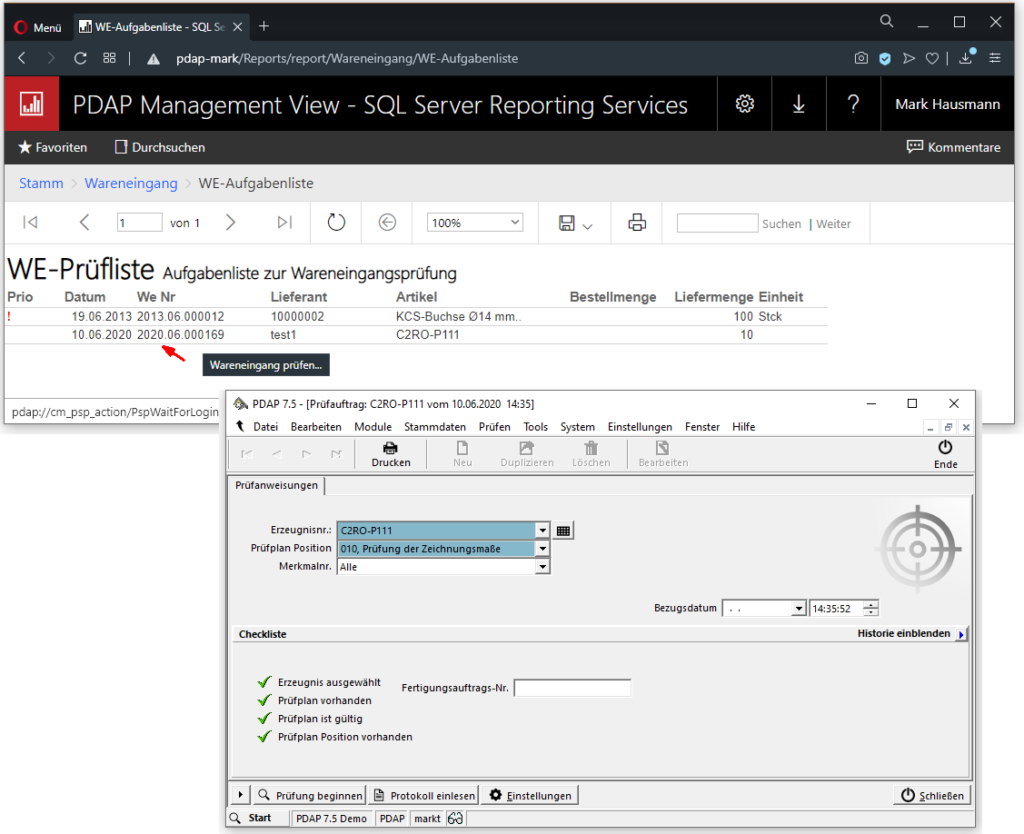
Task: Open new browser tab with plus
Action: (264, 26)
